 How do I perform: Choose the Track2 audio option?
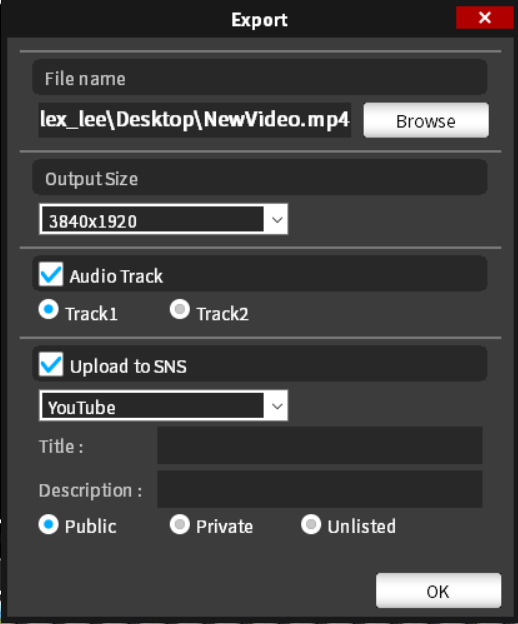(x=180, y=310)
